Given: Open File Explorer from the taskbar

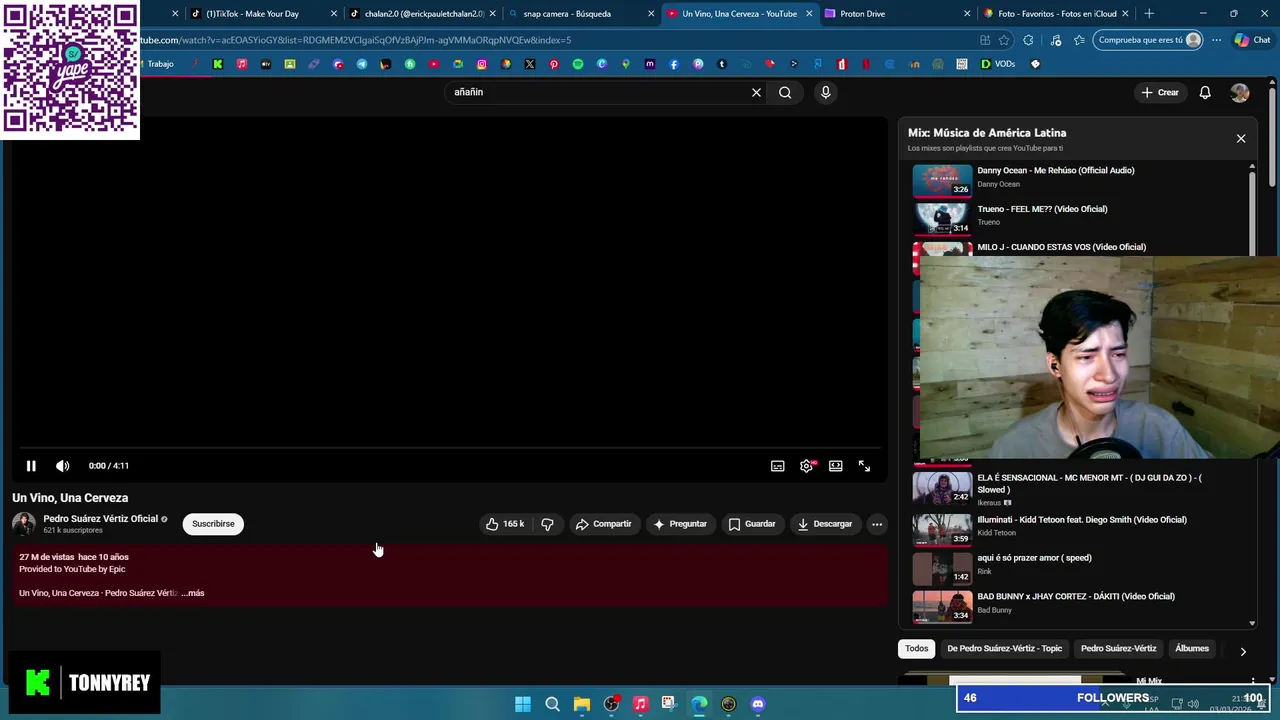Looking at the screenshot, I should [x=581, y=704].
